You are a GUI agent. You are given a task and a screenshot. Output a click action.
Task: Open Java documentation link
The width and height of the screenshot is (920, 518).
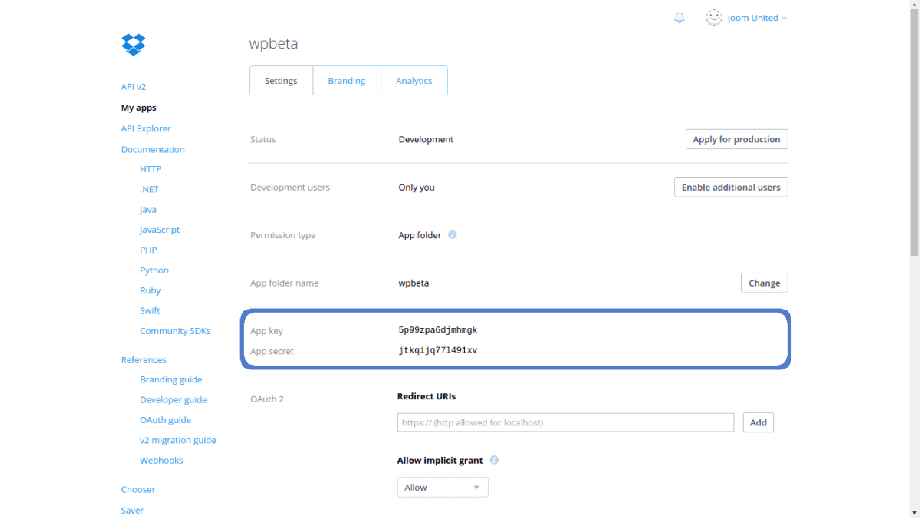pyautogui.click(x=148, y=209)
